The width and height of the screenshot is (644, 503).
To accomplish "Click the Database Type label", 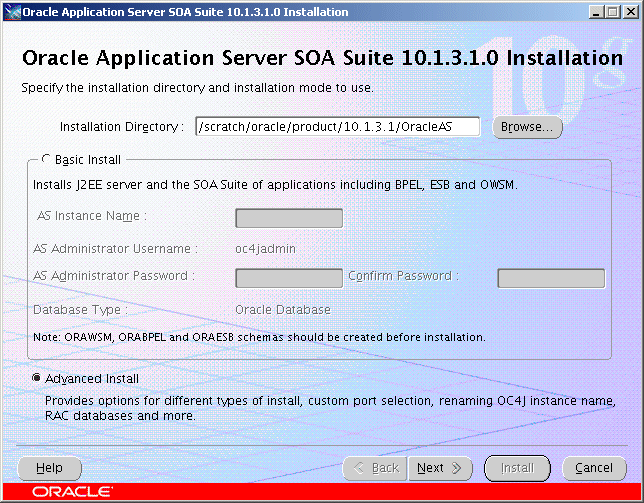I will pyautogui.click(x=80, y=310).
